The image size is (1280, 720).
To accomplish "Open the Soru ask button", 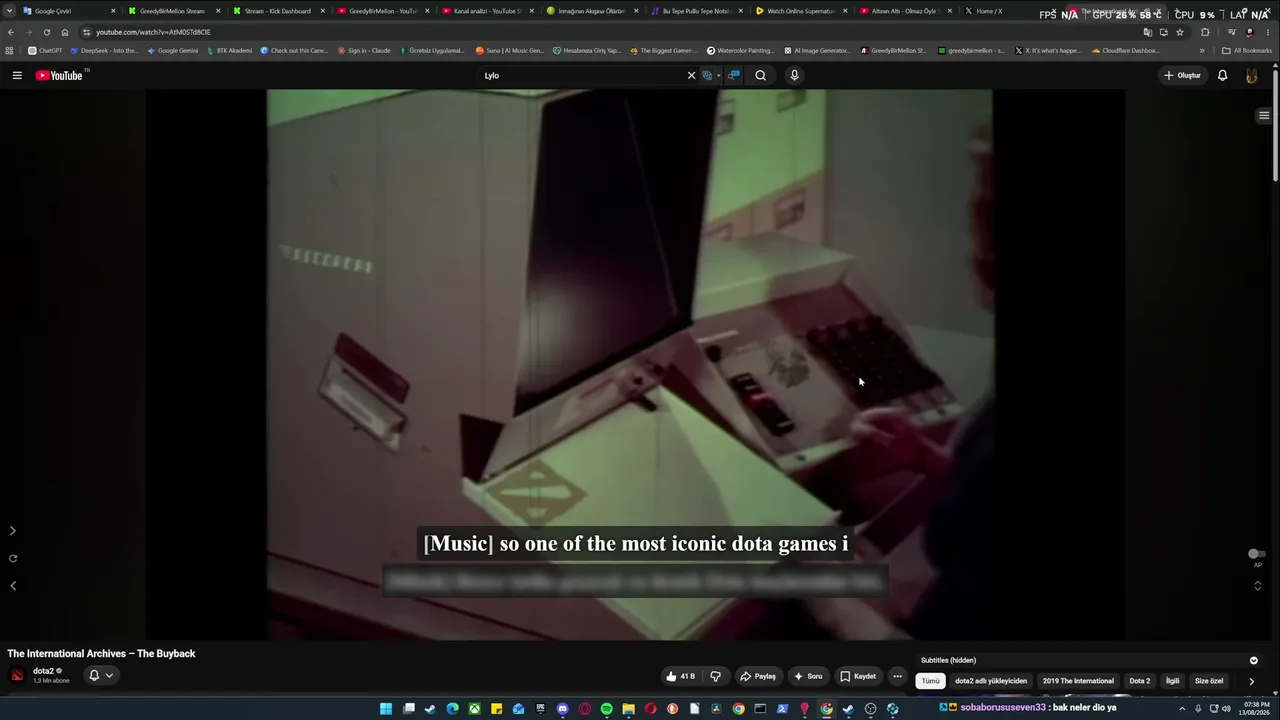I will click(x=808, y=676).
